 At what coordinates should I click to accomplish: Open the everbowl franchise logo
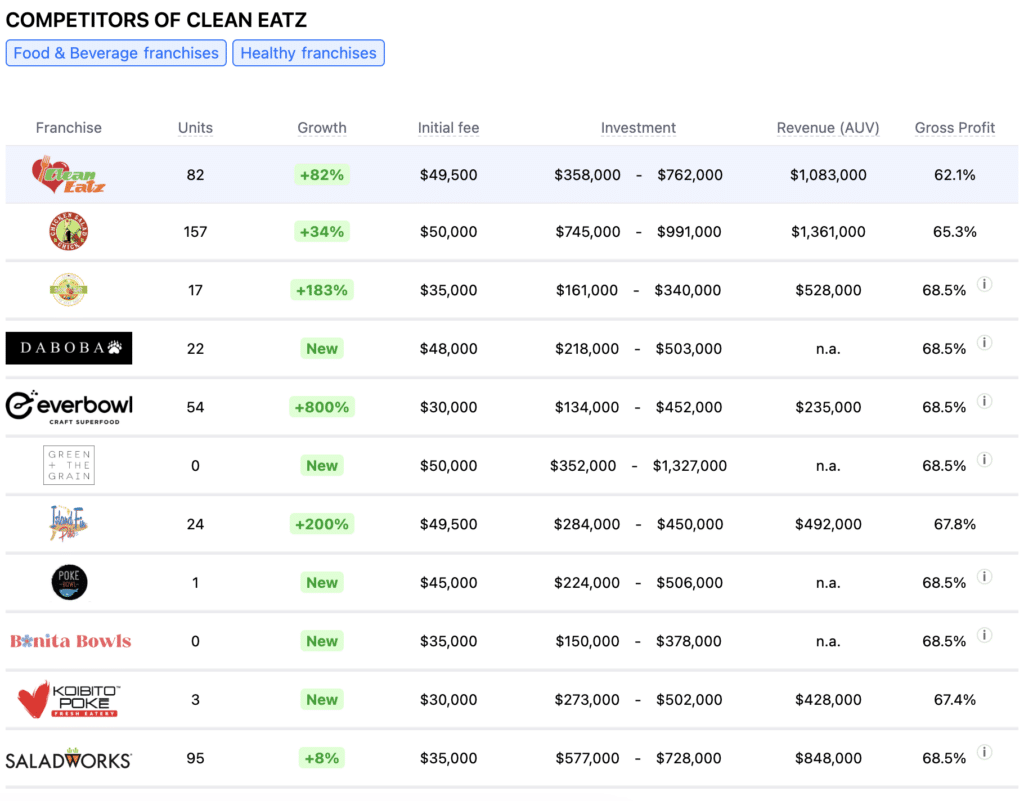tap(69, 407)
